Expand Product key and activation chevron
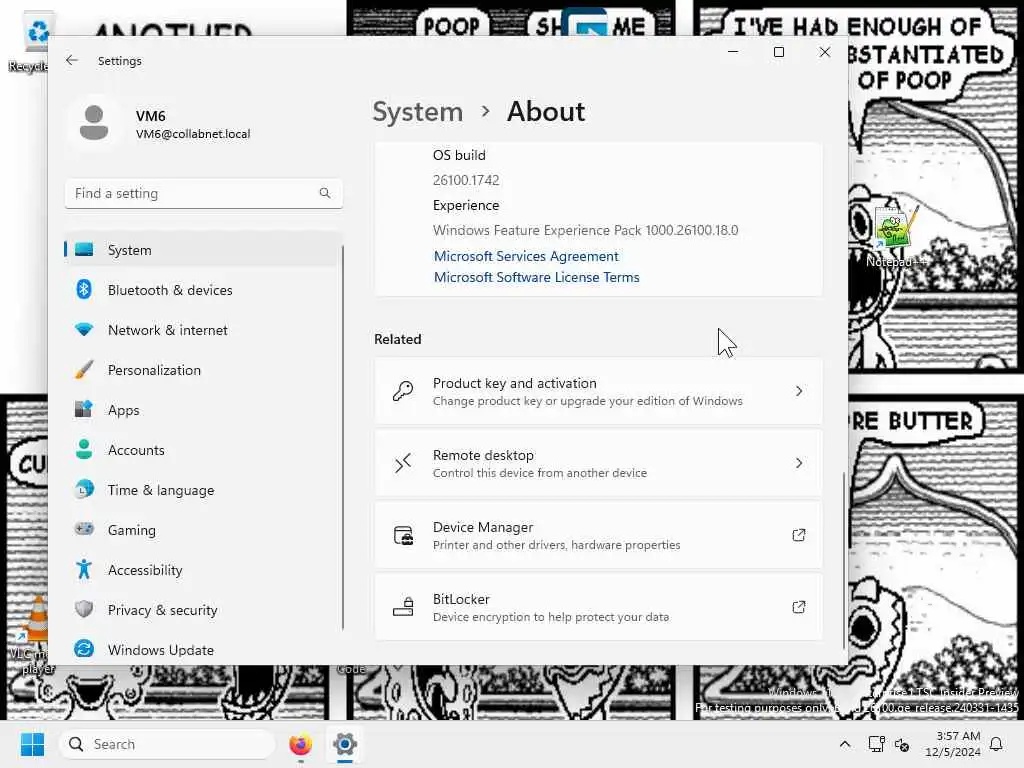 point(799,391)
